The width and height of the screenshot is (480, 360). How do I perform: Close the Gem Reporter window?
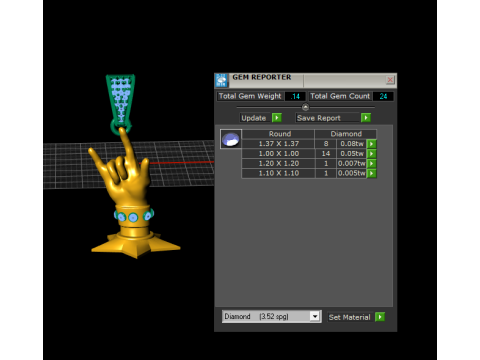[390, 80]
